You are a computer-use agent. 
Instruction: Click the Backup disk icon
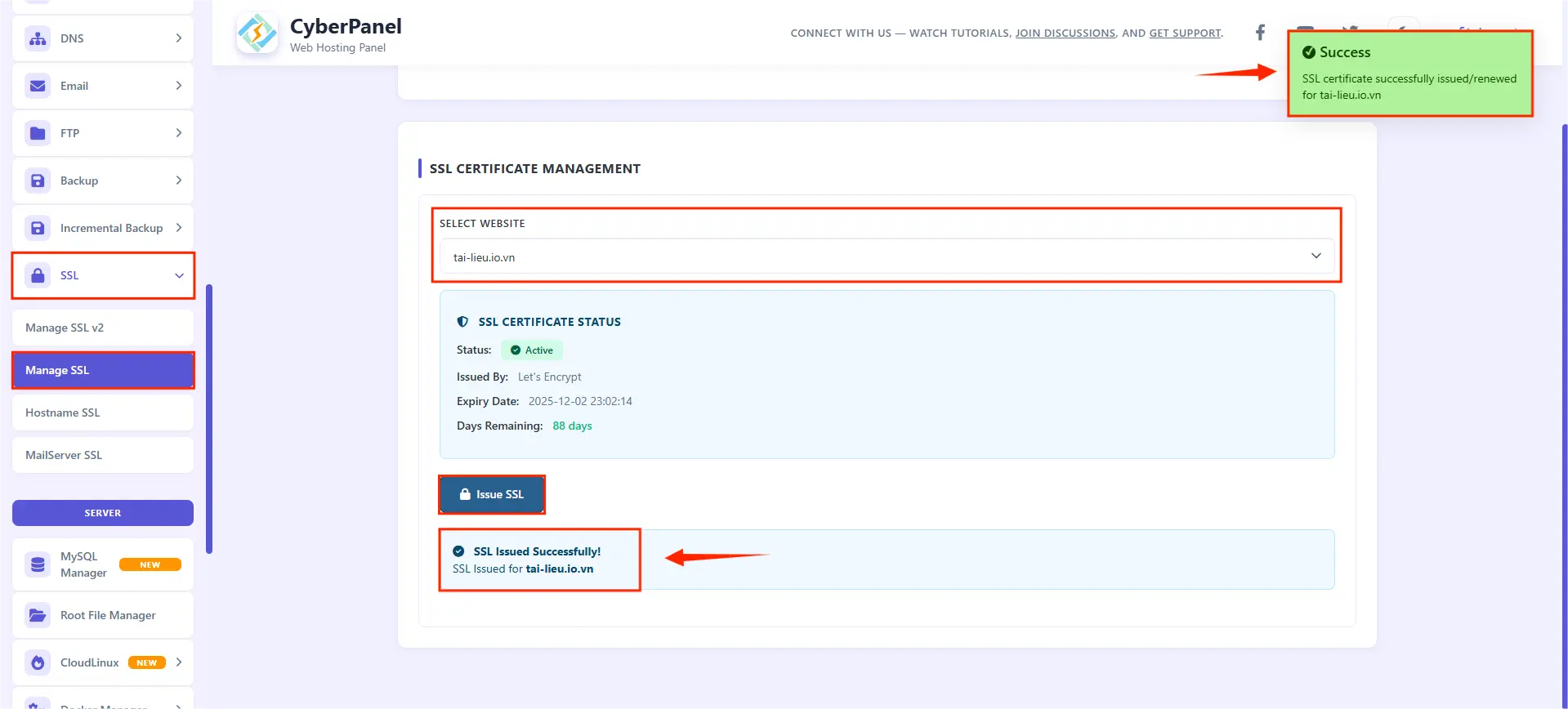(x=38, y=181)
